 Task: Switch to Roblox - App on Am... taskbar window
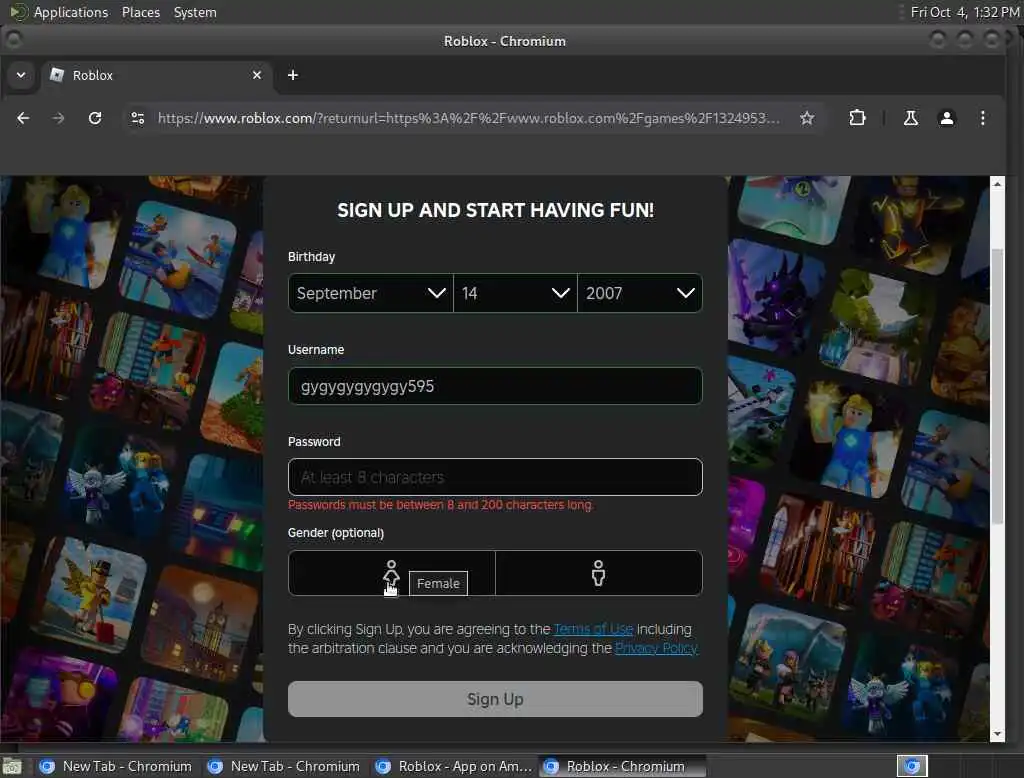click(453, 766)
